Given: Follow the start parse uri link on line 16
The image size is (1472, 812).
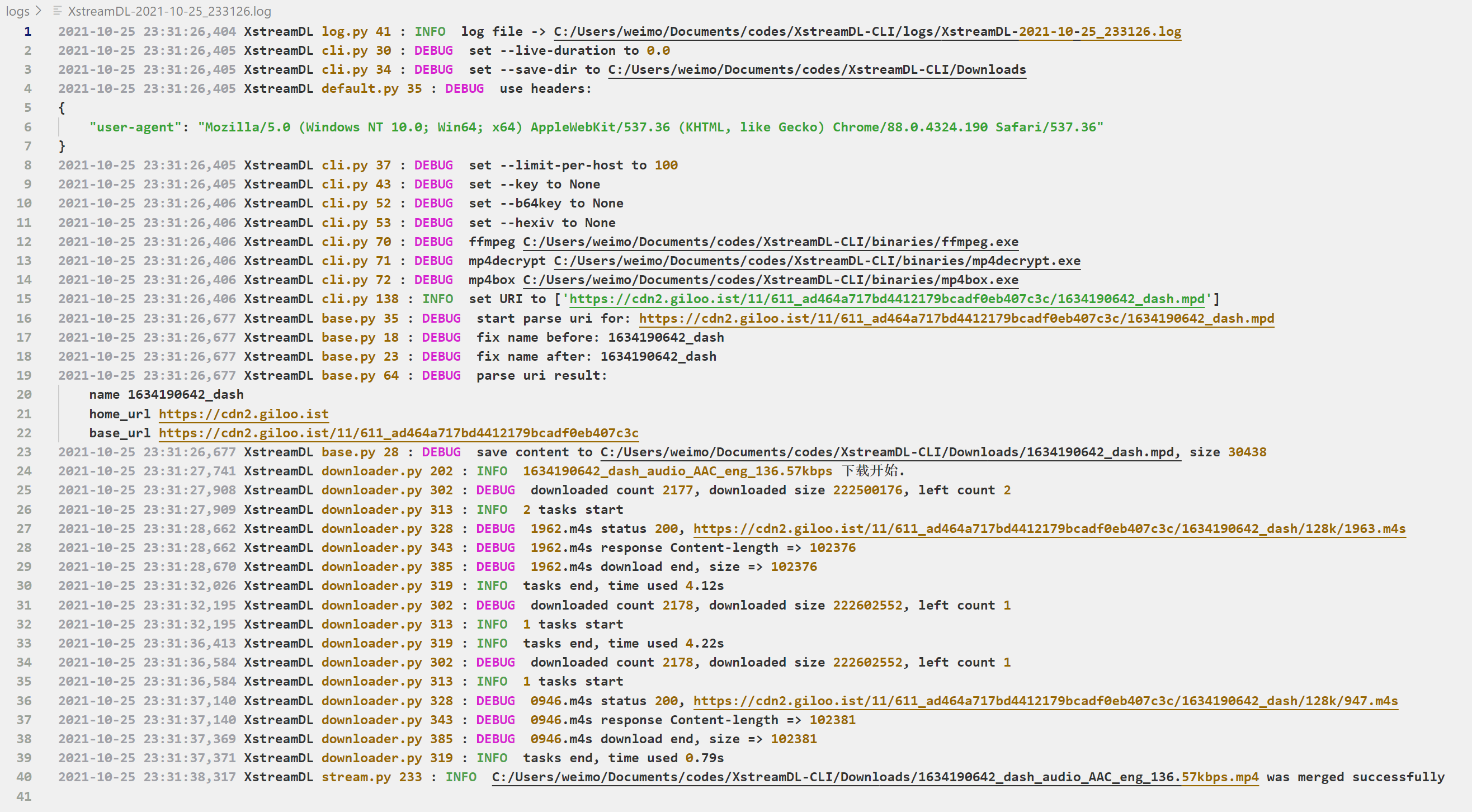Looking at the screenshot, I should [x=956, y=319].
